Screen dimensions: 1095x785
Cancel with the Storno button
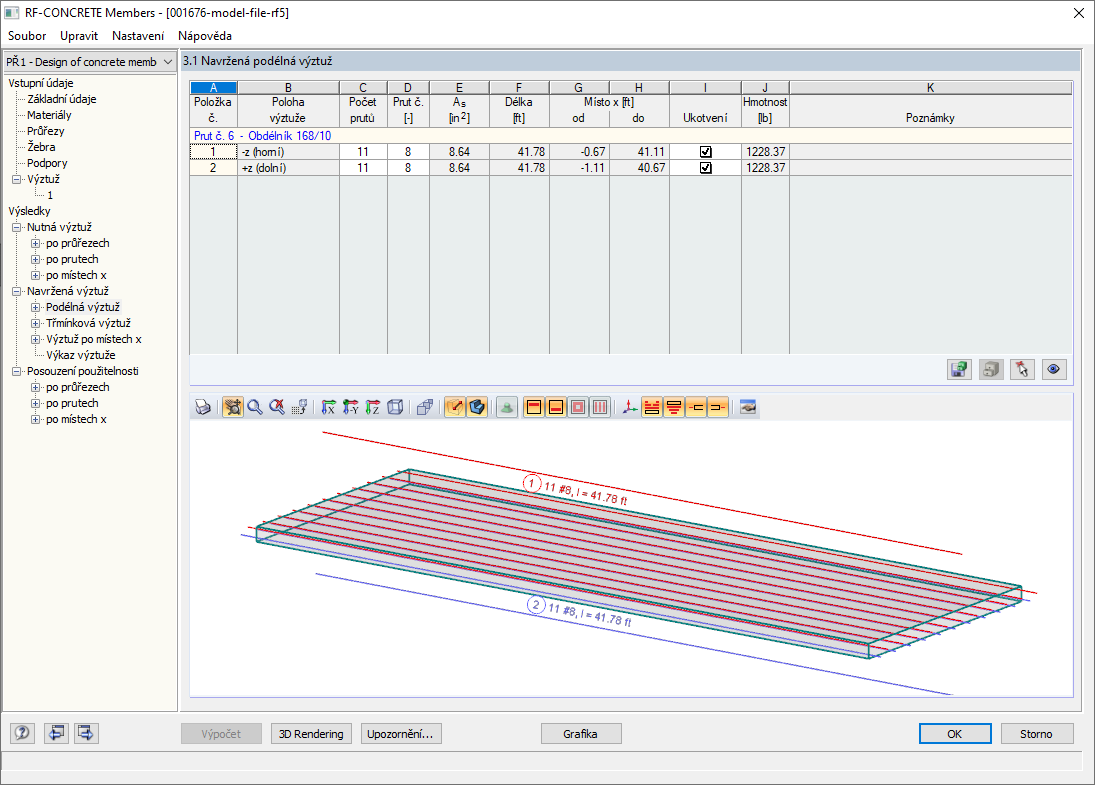[1036, 733]
